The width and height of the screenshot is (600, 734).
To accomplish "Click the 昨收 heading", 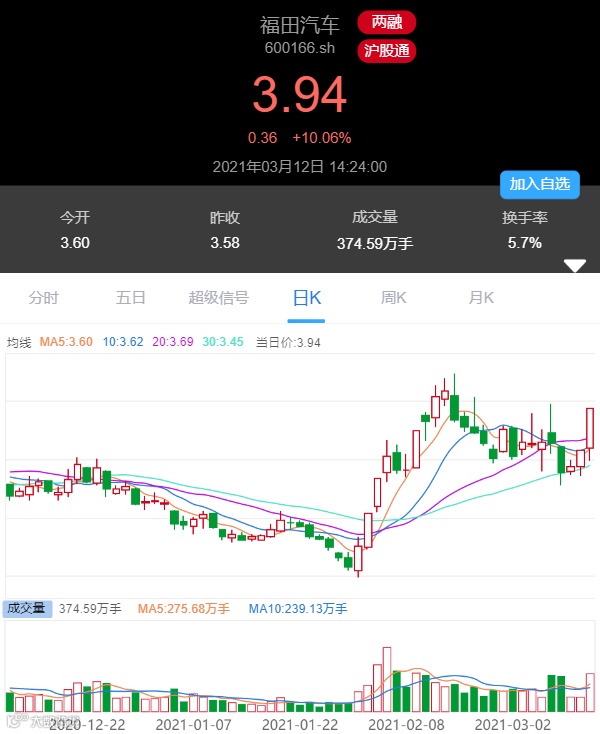I will 225,217.
